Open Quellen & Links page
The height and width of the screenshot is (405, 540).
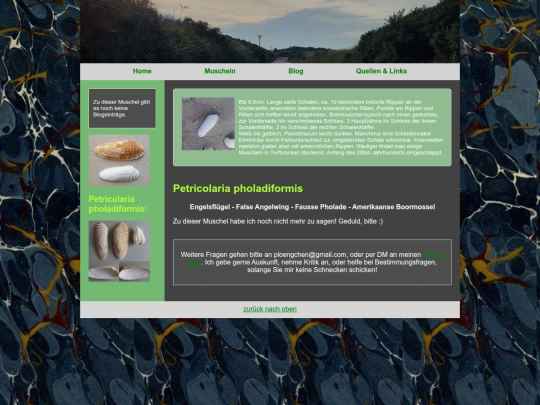click(x=381, y=71)
